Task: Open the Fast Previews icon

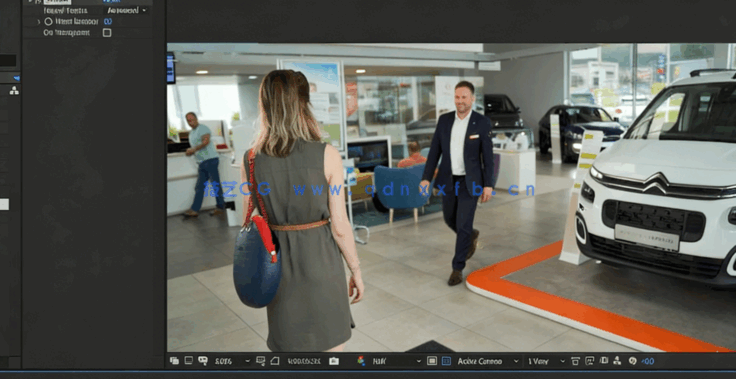Action: click(x=590, y=361)
